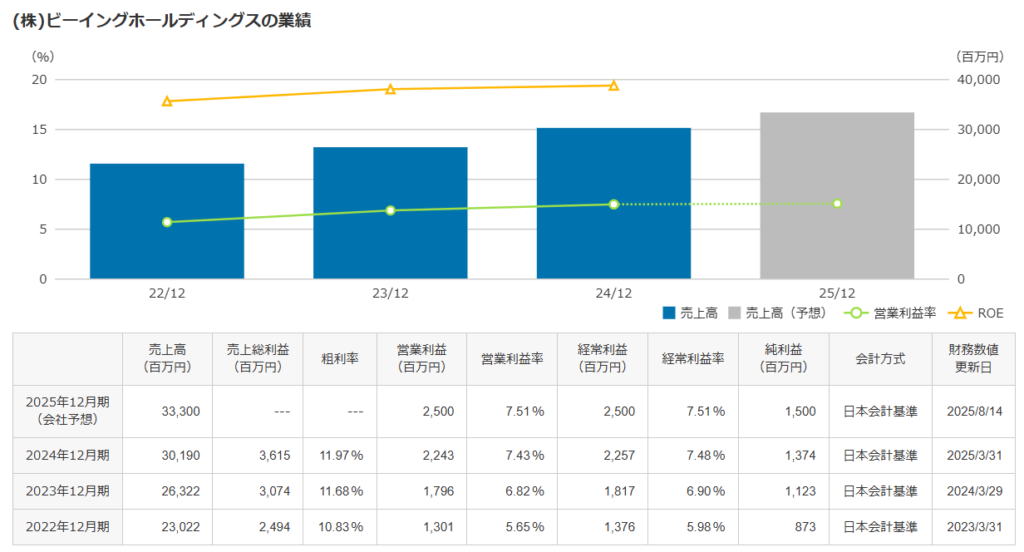Image resolution: width=1024 pixels, height=552 pixels.
Task: Click the ROE triangle marker for 23/12
Action: [x=390, y=89]
